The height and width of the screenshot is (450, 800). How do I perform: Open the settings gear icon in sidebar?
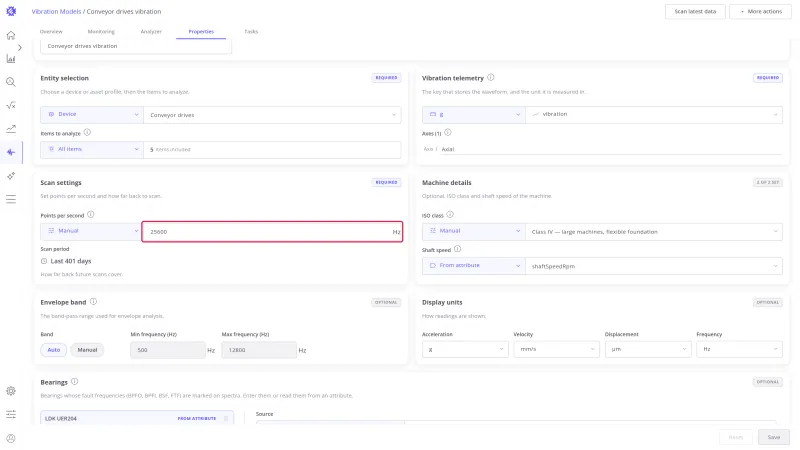[x=11, y=391]
